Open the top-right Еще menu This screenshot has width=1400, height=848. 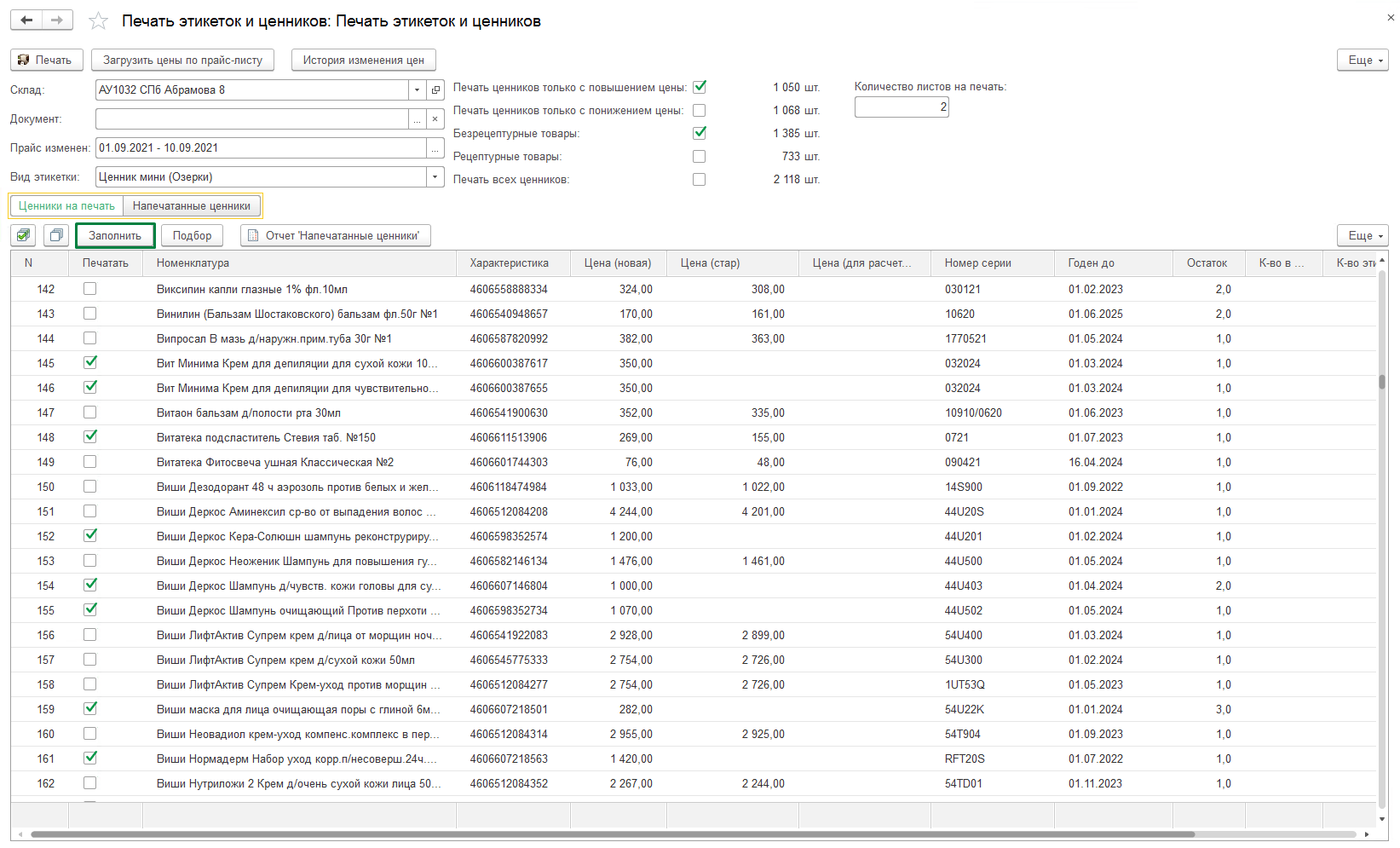[1363, 60]
